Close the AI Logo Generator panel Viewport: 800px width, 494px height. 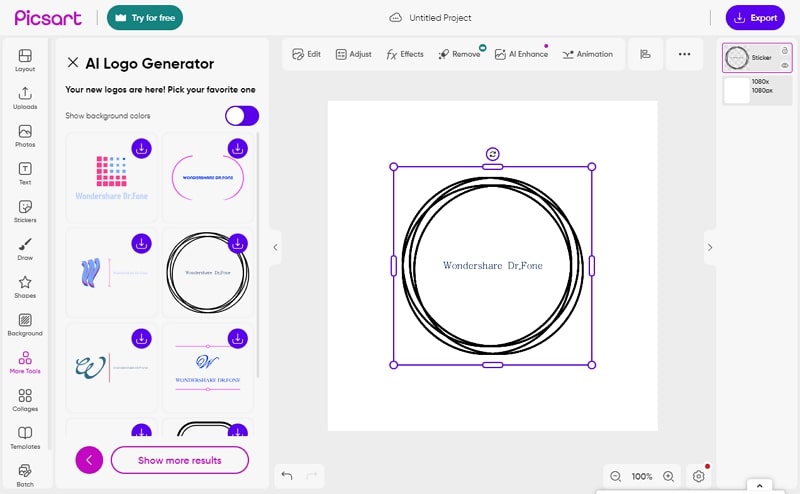(73, 63)
